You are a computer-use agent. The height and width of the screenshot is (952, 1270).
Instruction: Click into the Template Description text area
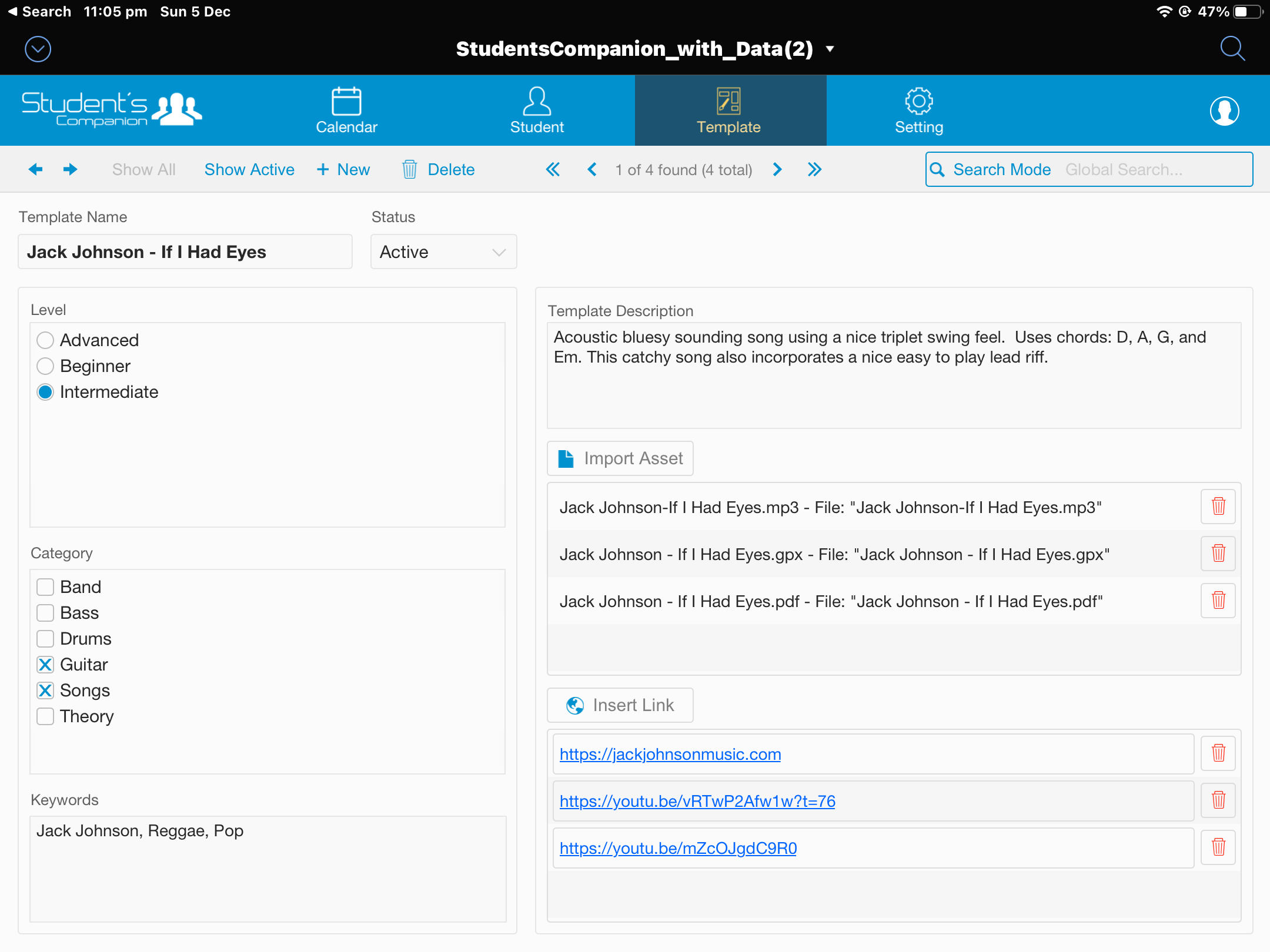click(894, 376)
